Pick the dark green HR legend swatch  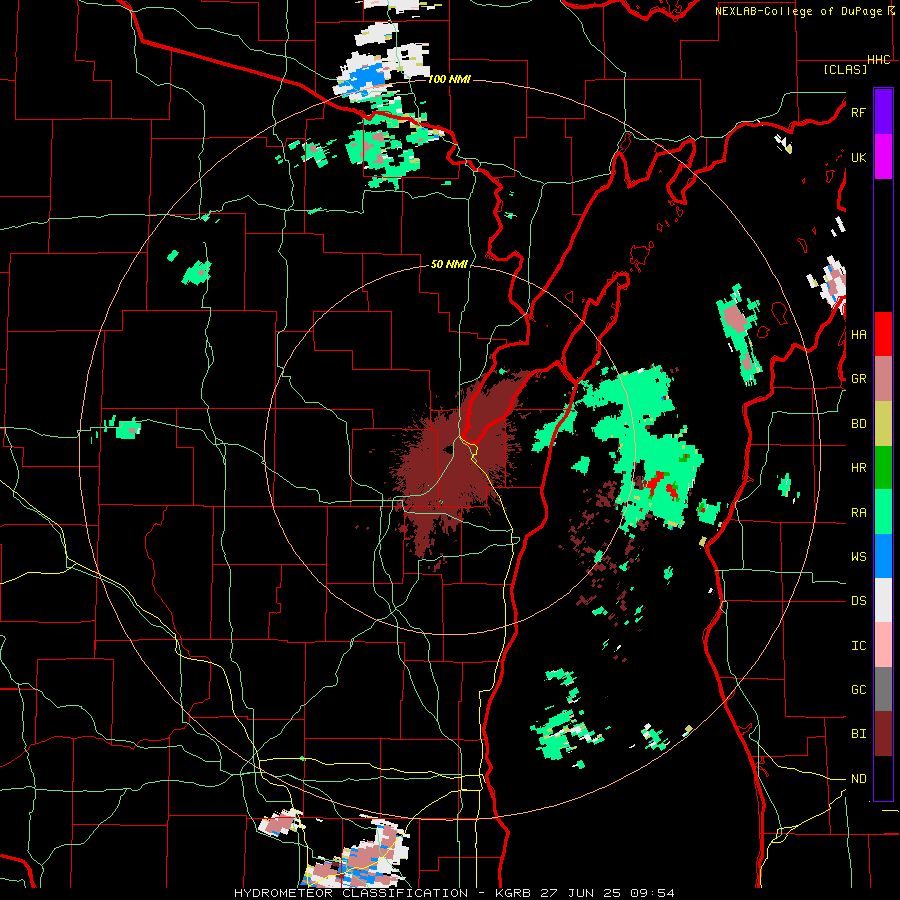[x=883, y=467]
